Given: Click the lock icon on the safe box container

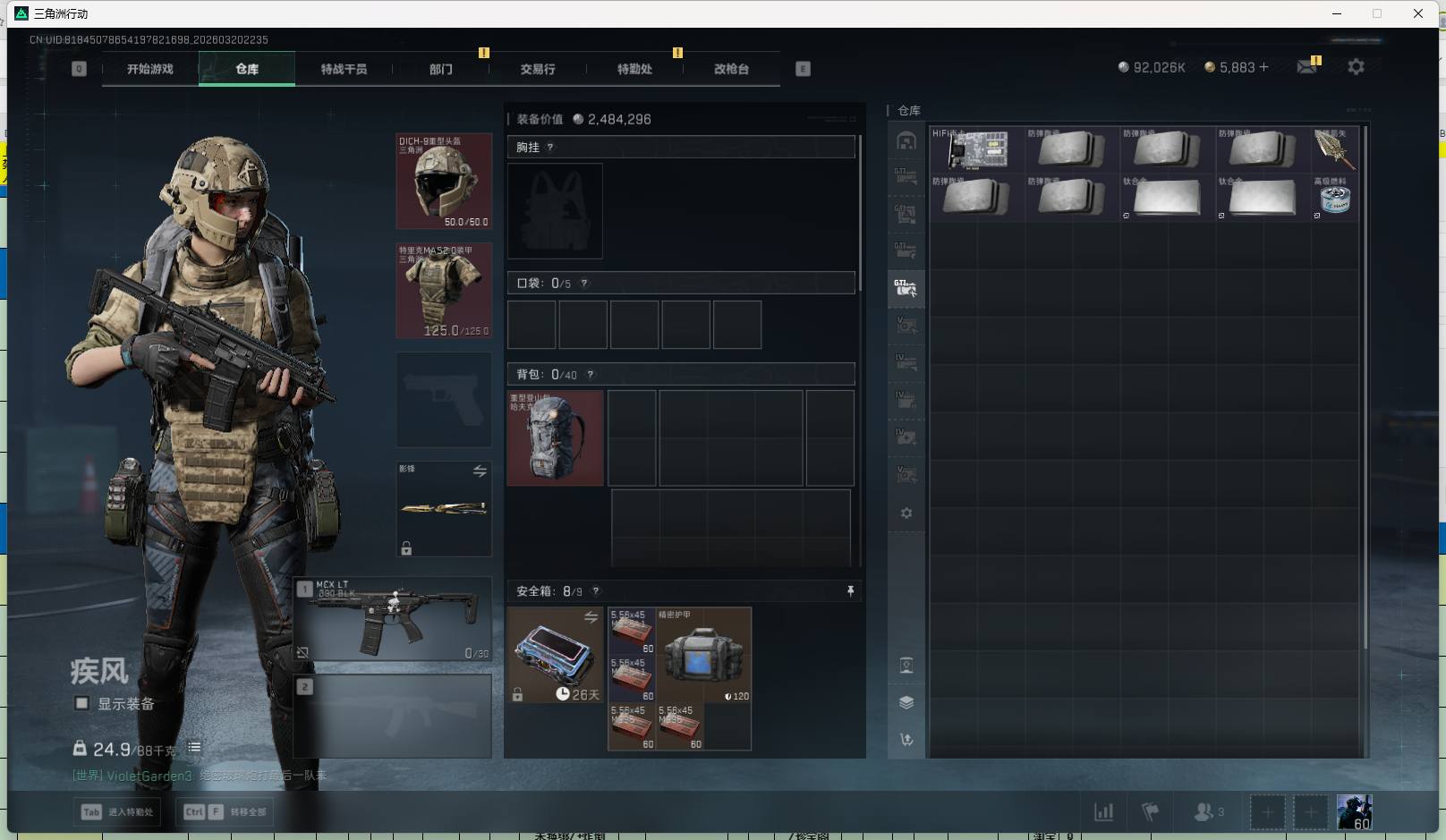Looking at the screenshot, I should (517, 694).
